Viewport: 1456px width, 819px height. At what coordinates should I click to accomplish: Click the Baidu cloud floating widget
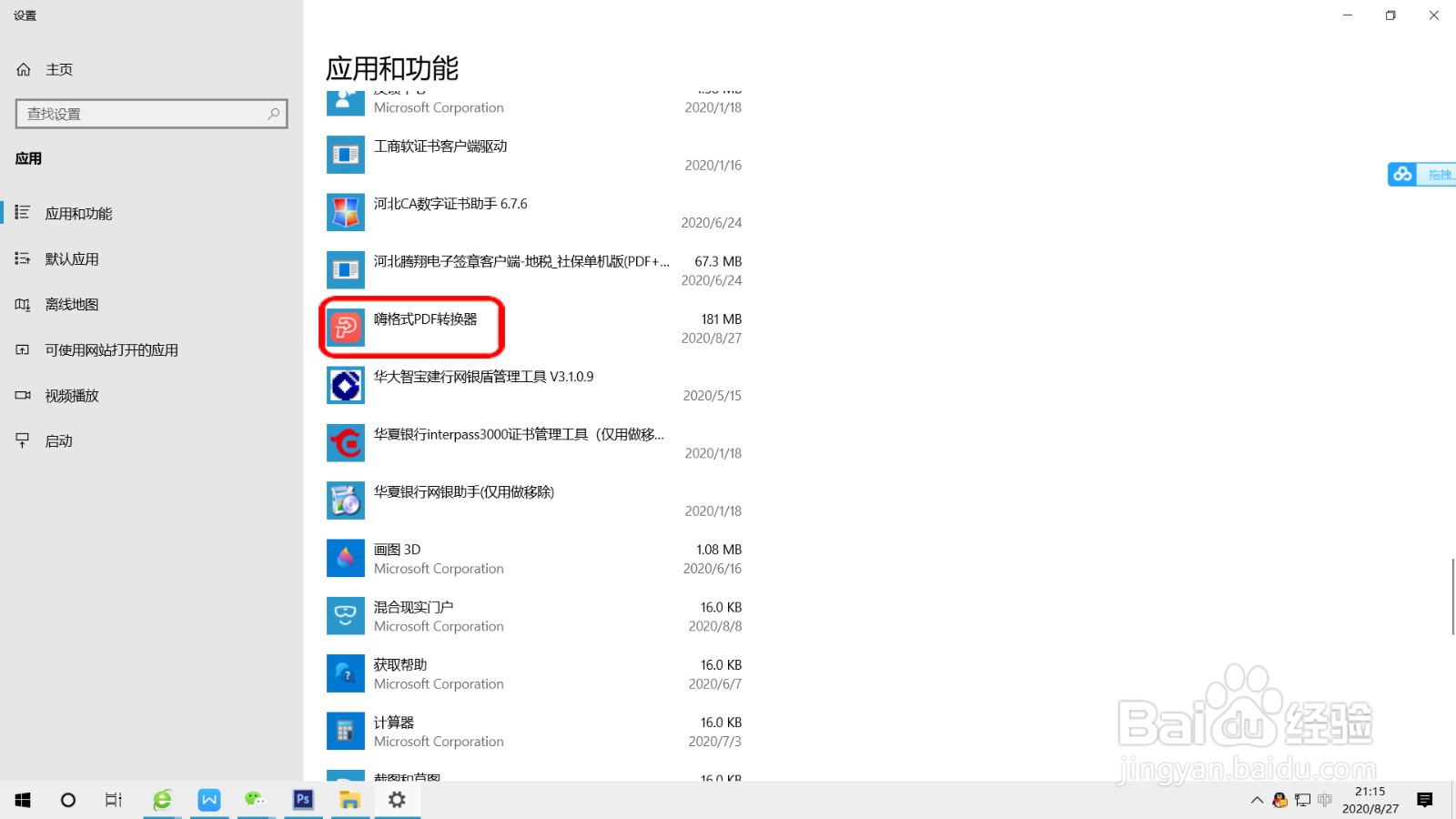[x=1421, y=174]
